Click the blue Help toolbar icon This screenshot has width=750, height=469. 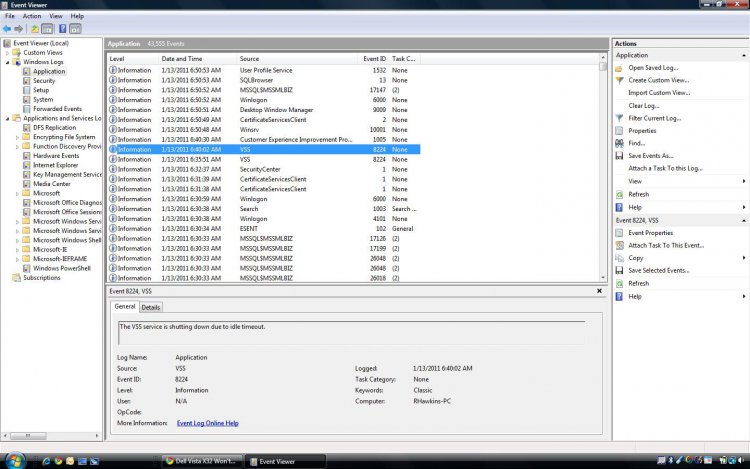click(62, 29)
